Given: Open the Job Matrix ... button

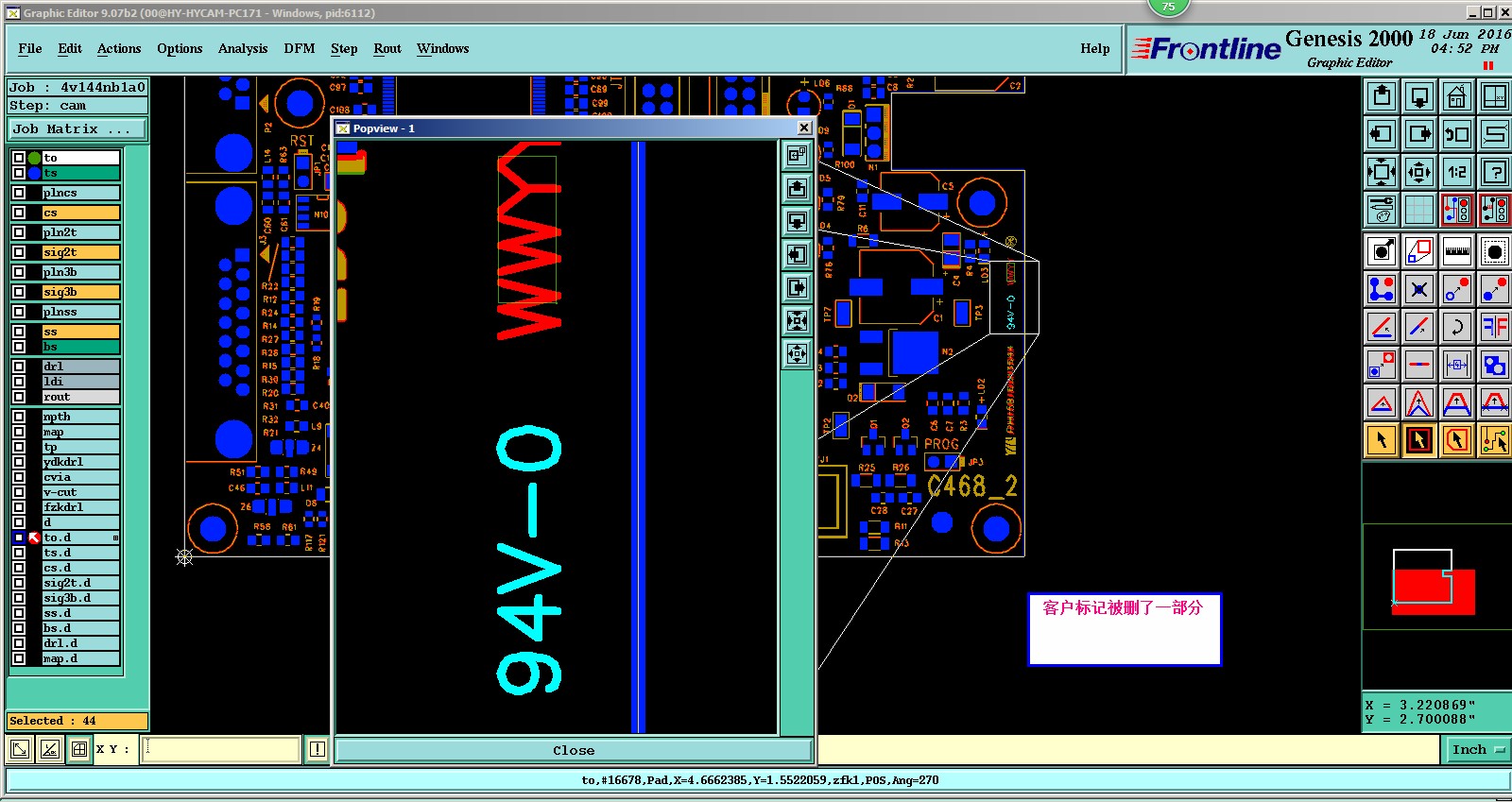Looking at the screenshot, I should [x=77, y=128].
